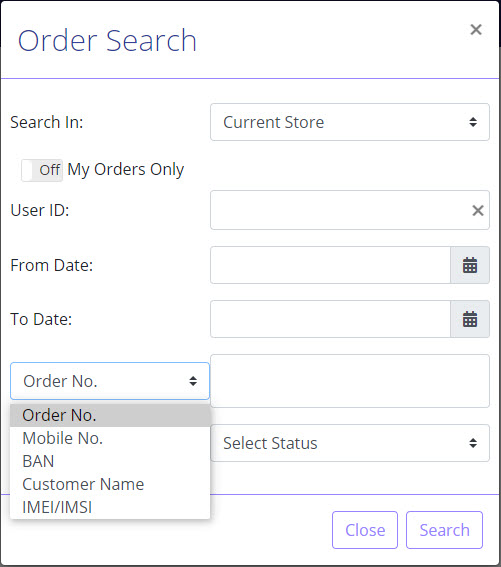Screen dimensions: 501x567
Task: Click the User ID input field
Action: (350, 210)
